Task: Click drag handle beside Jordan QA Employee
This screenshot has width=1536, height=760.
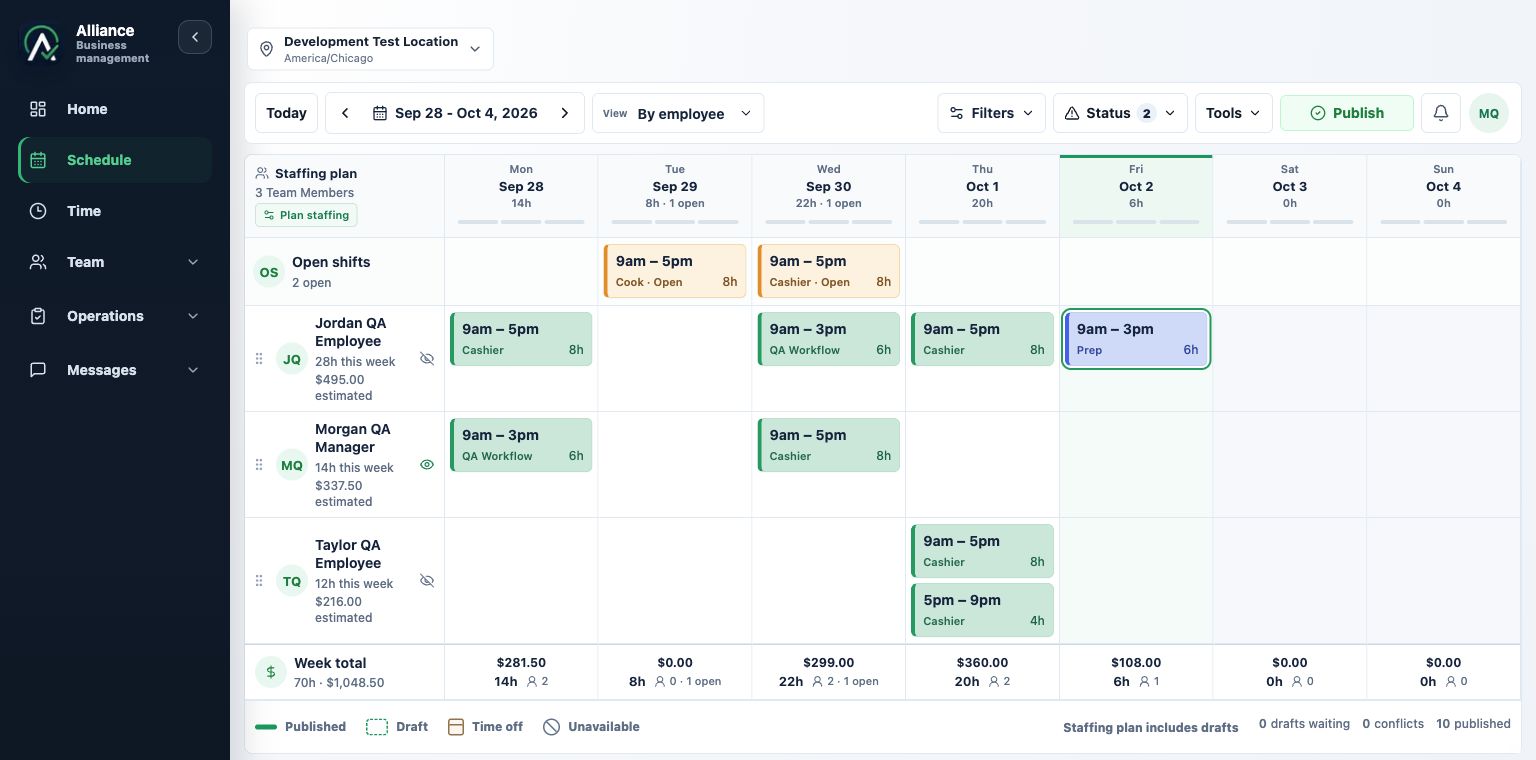Action: point(259,358)
